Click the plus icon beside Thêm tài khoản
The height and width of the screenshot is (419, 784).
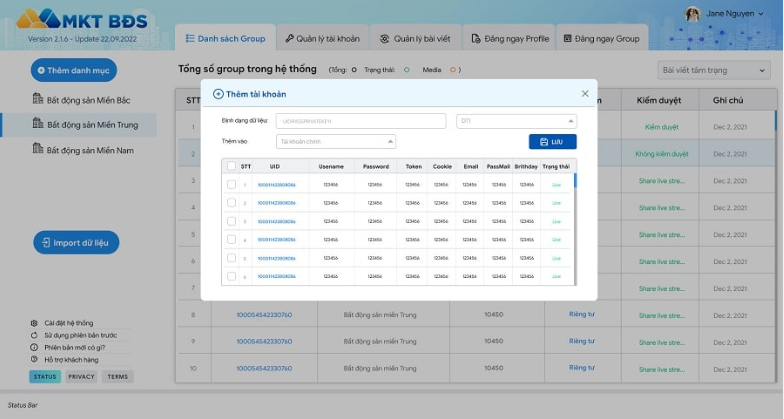218,93
